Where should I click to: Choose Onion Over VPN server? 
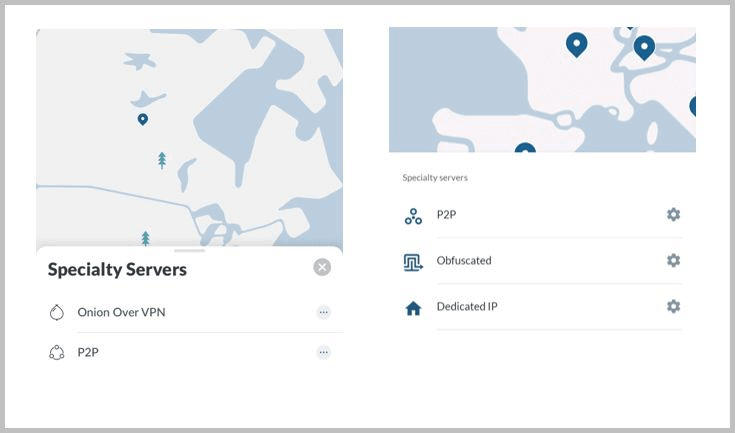(x=121, y=312)
